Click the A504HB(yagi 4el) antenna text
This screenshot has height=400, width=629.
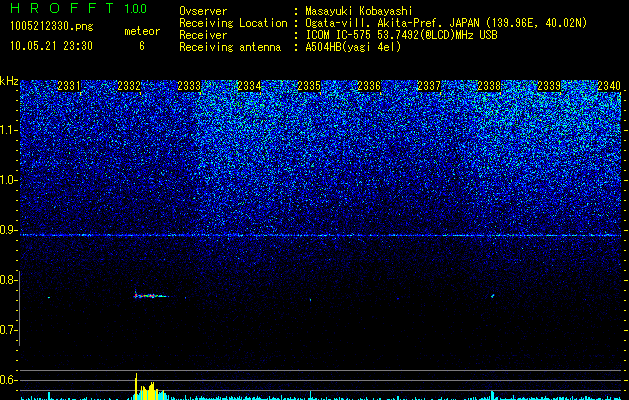353,47
